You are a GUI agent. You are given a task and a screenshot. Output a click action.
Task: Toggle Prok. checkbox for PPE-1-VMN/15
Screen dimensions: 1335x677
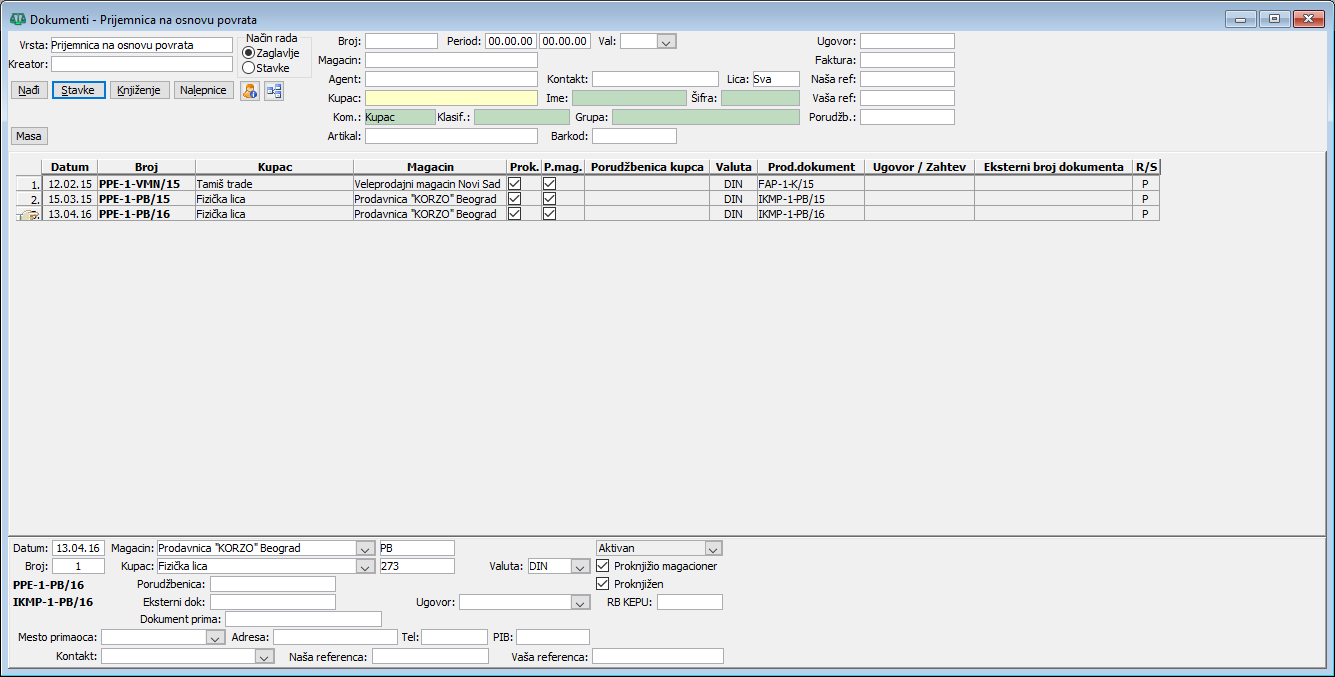point(515,184)
